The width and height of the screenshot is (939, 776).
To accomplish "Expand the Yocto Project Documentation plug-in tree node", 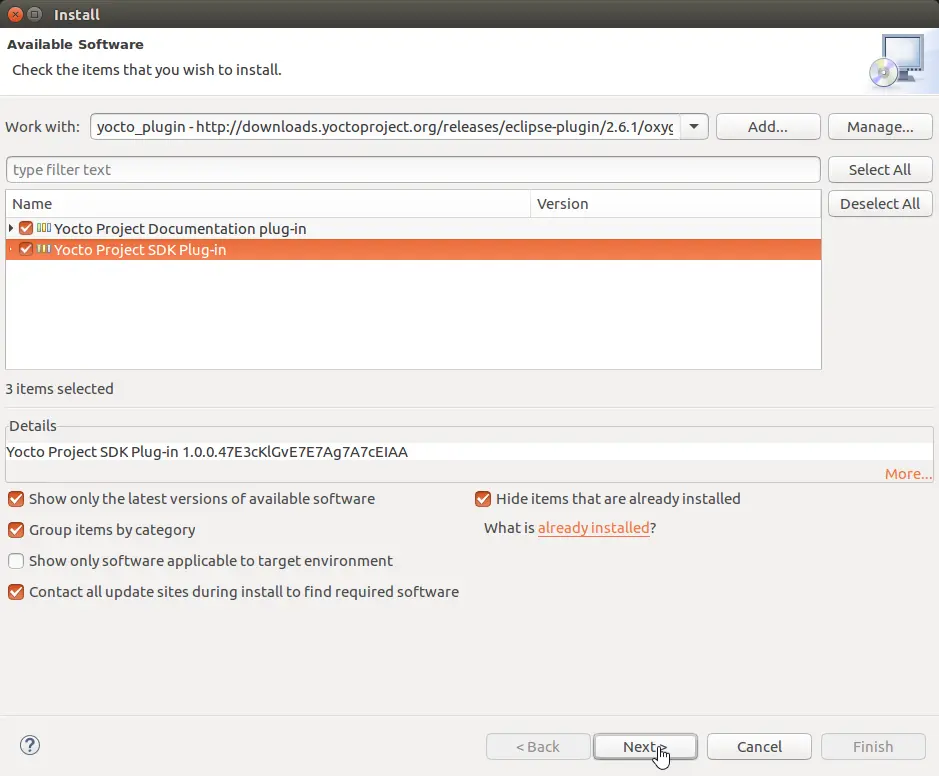I will click(11, 229).
